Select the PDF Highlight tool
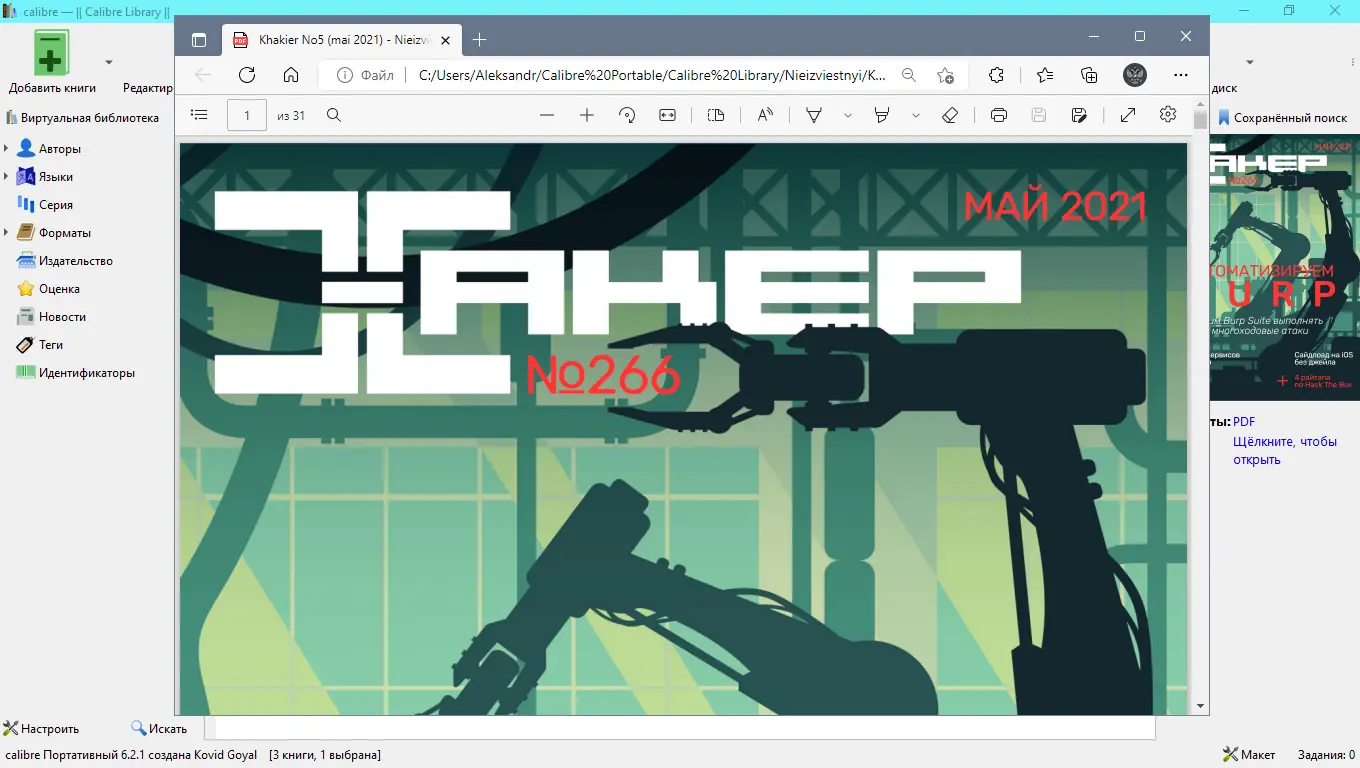 pos(882,115)
